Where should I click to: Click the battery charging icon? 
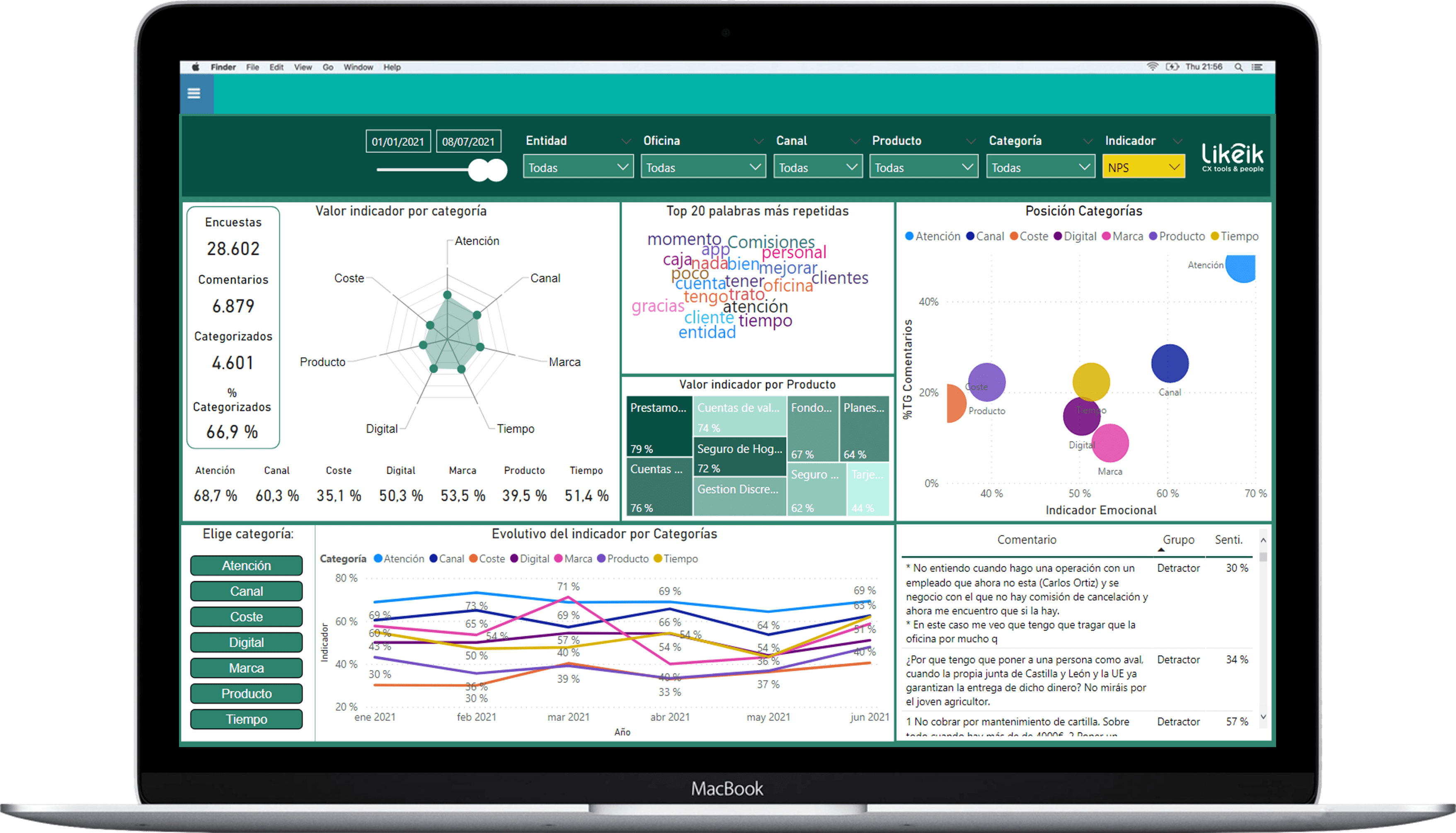click(1172, 67)
